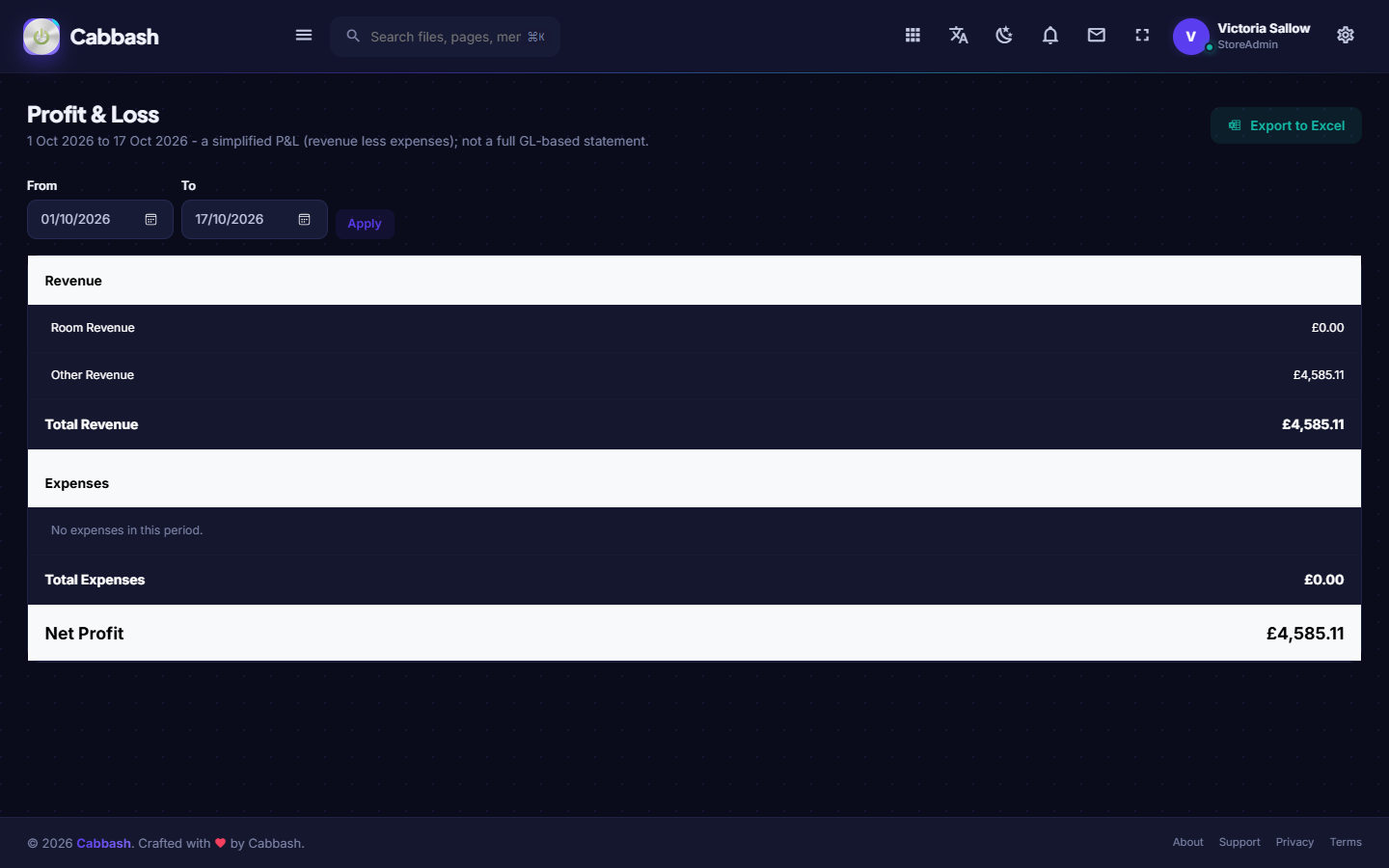Image resolution: width=1389 pixels, height=868 pixels.
Task: Focus the search files and pages box
Action: tap(446, 37)
